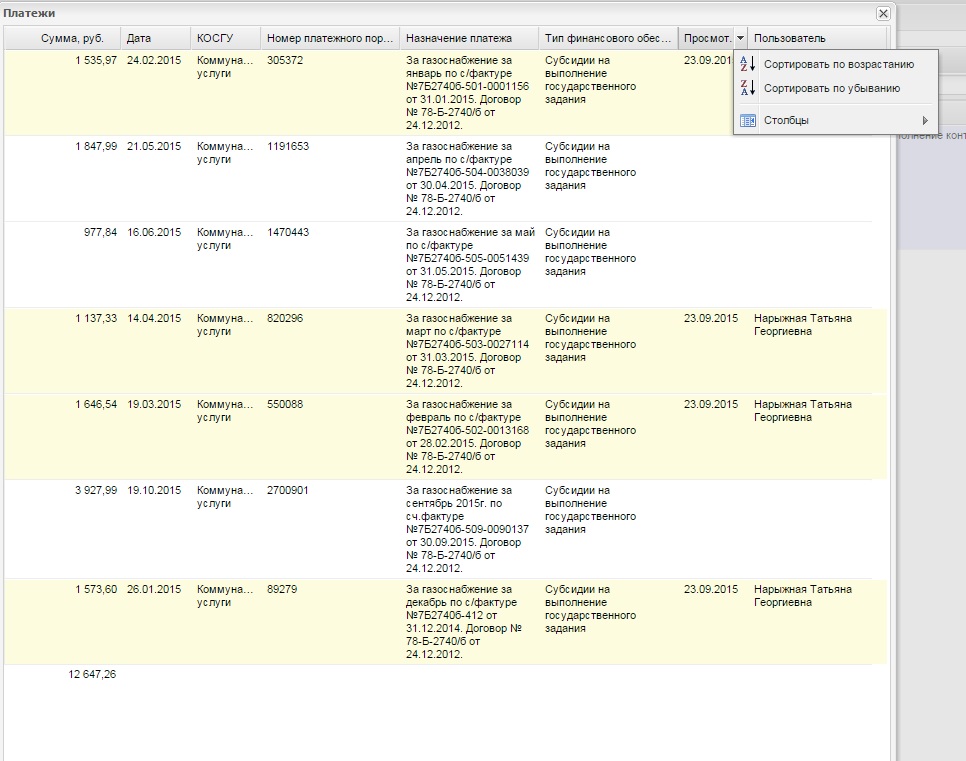Click payment order number 1191653
The width and height of the screenshot is (966, 761).
(288, 147)
